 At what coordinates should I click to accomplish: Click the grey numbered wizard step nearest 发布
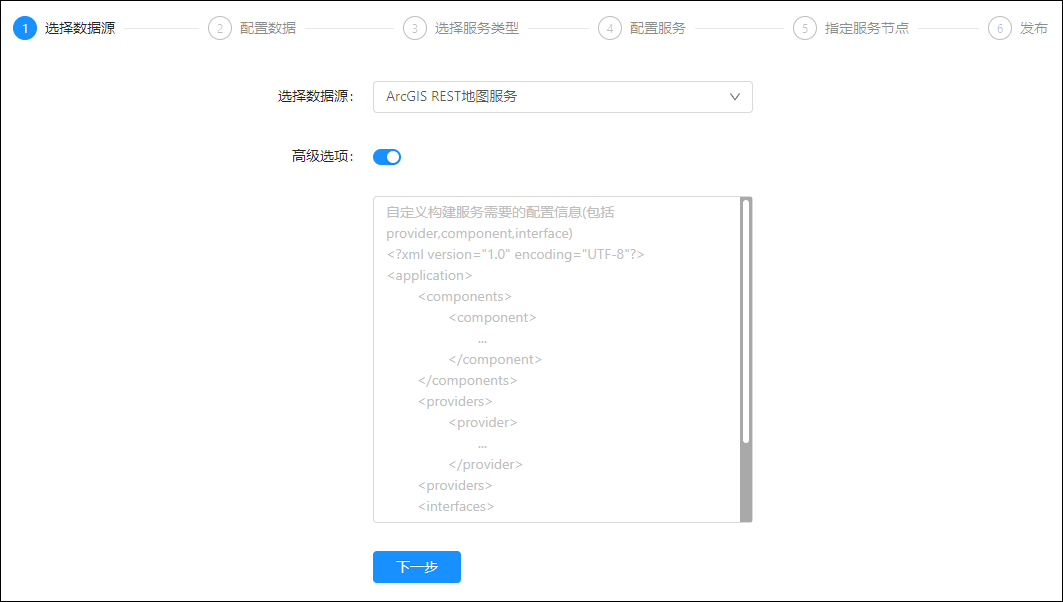(1000, 28)
